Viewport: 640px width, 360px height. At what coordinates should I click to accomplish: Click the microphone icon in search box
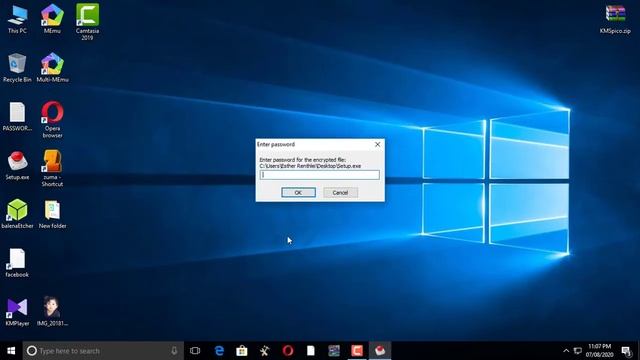point(174,351)
